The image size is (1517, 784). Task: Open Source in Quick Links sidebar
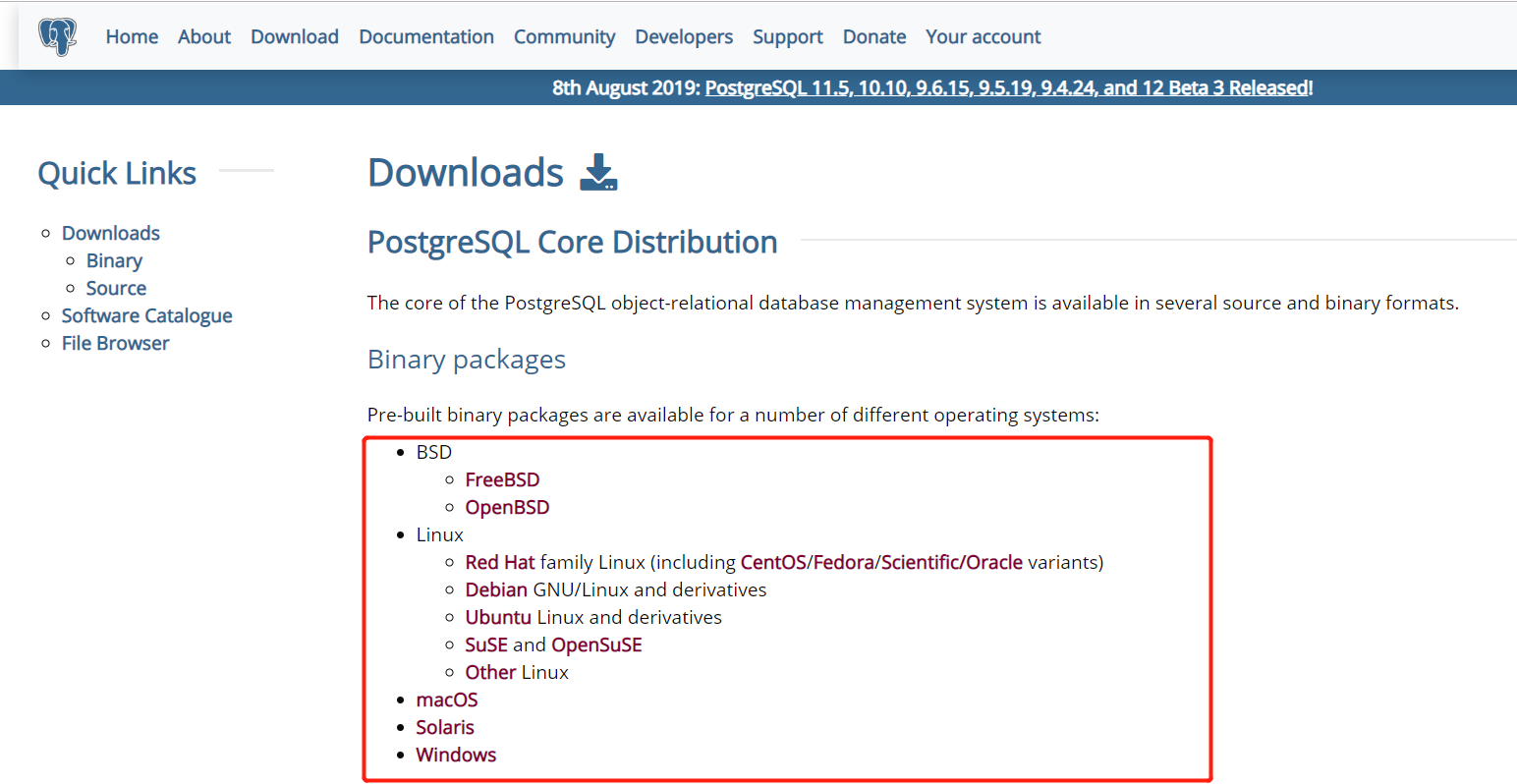coord(116,288)
